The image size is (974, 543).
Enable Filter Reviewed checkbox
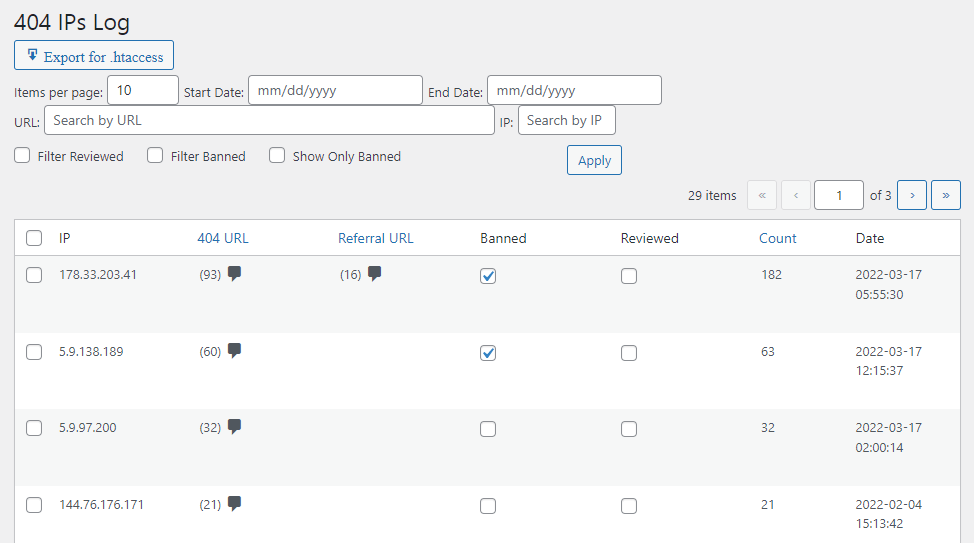click(22, 156)
